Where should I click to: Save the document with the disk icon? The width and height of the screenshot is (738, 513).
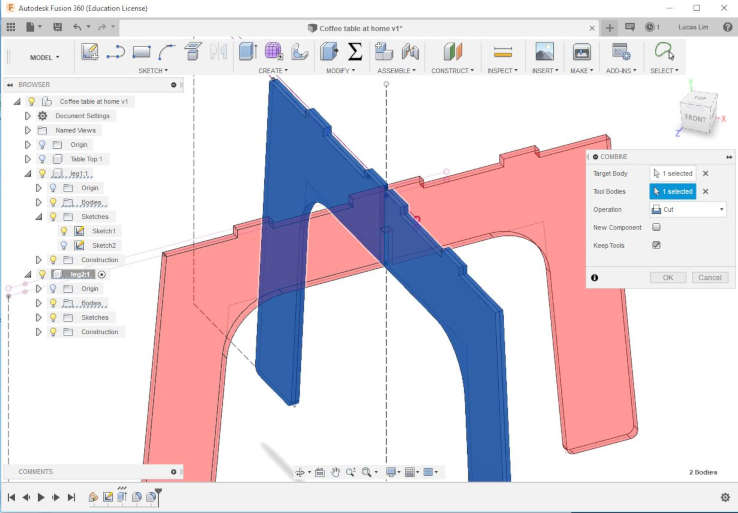click(x=57, y=27)
